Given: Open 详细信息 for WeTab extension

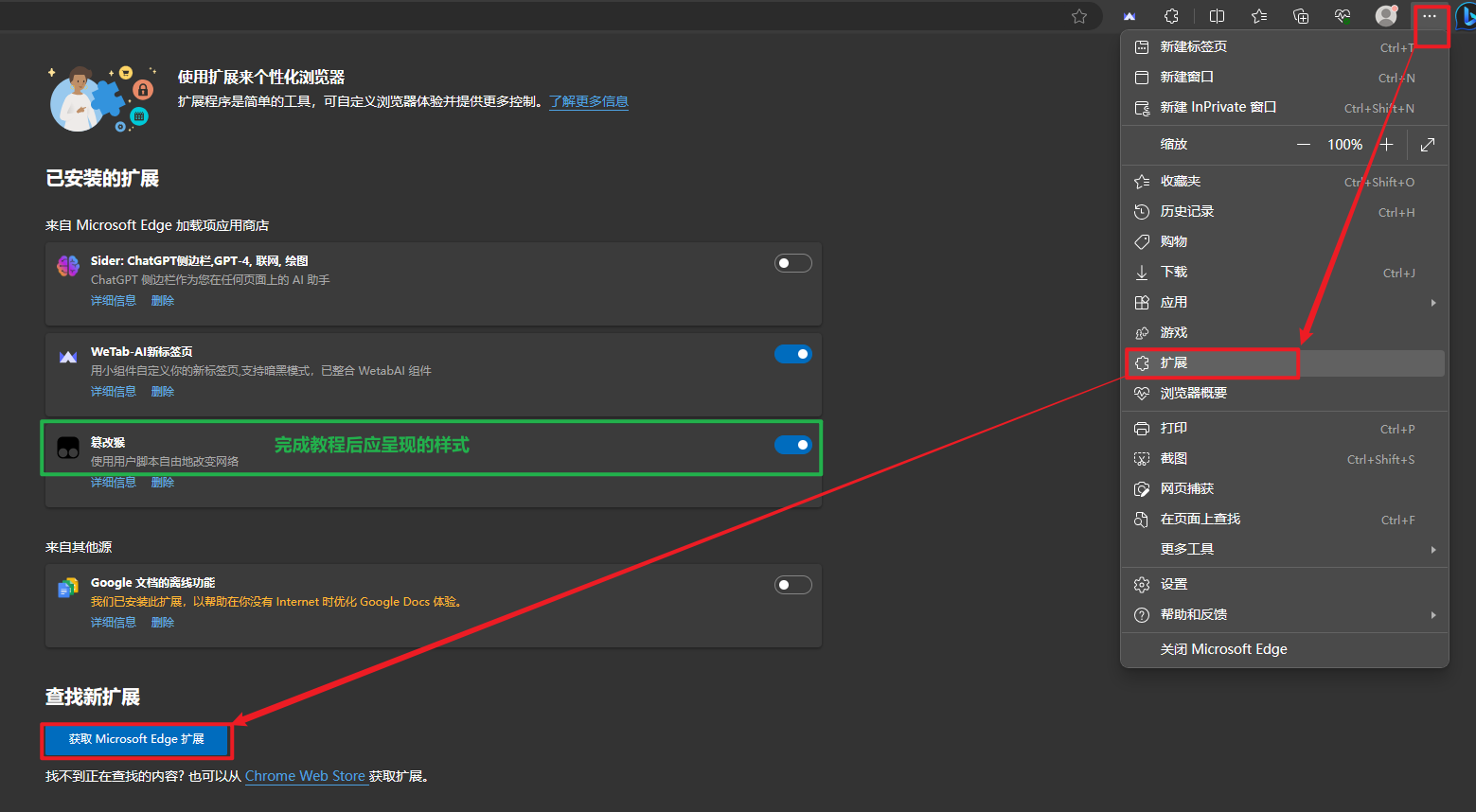Looking at the screenshot, I should click(x=114, y=392).
